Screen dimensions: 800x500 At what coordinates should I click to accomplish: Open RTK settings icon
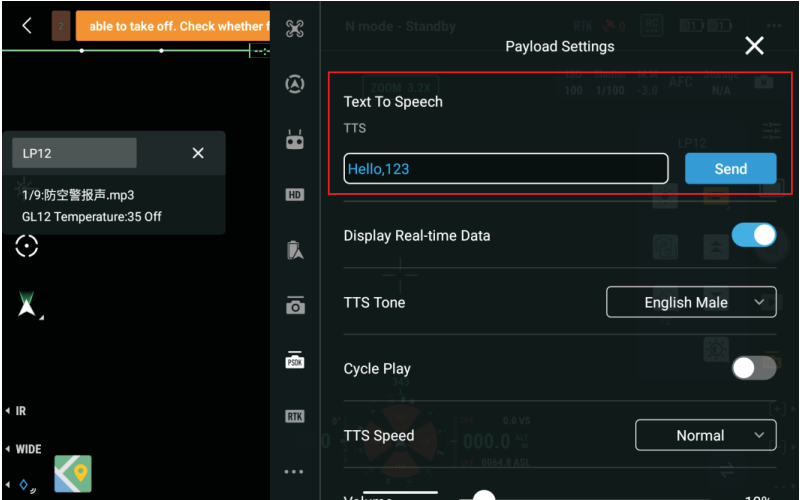pos(295,416)
